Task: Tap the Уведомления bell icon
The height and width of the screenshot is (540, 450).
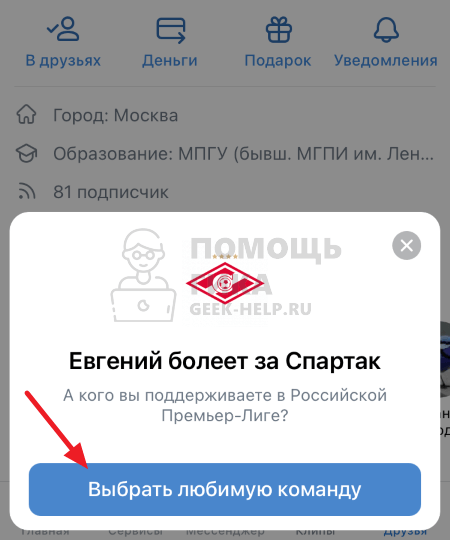Action: pos(386,30)
